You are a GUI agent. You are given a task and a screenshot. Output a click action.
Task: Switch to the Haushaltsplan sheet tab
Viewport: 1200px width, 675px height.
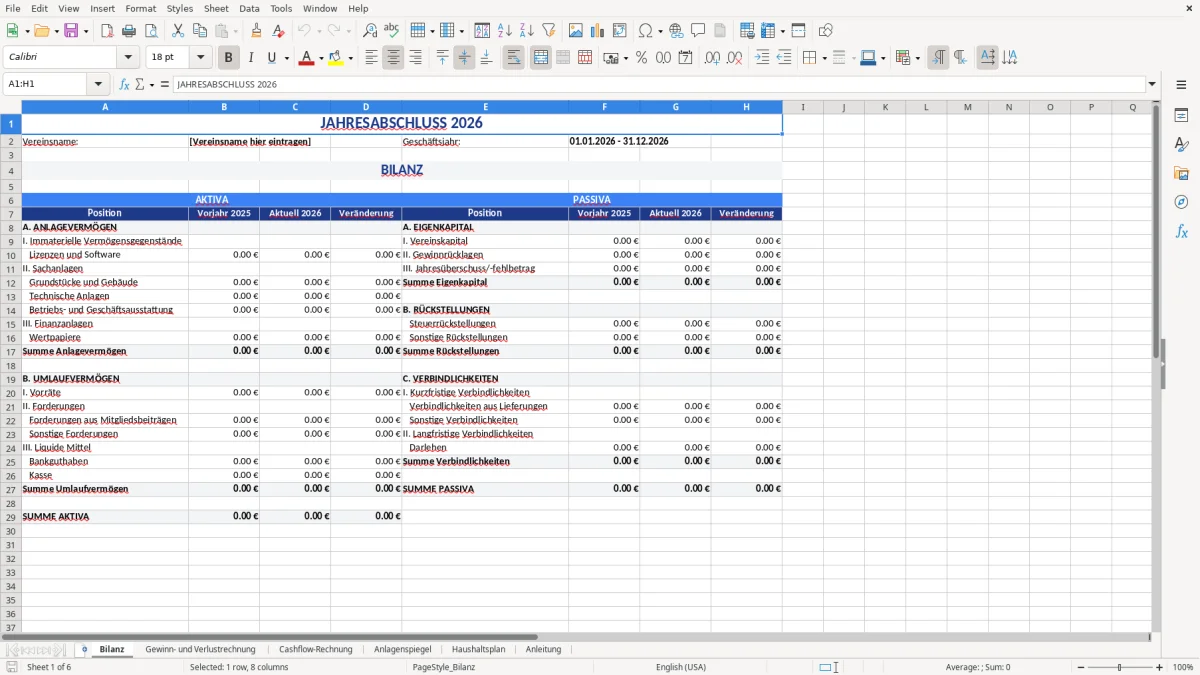tap(478, 649)
